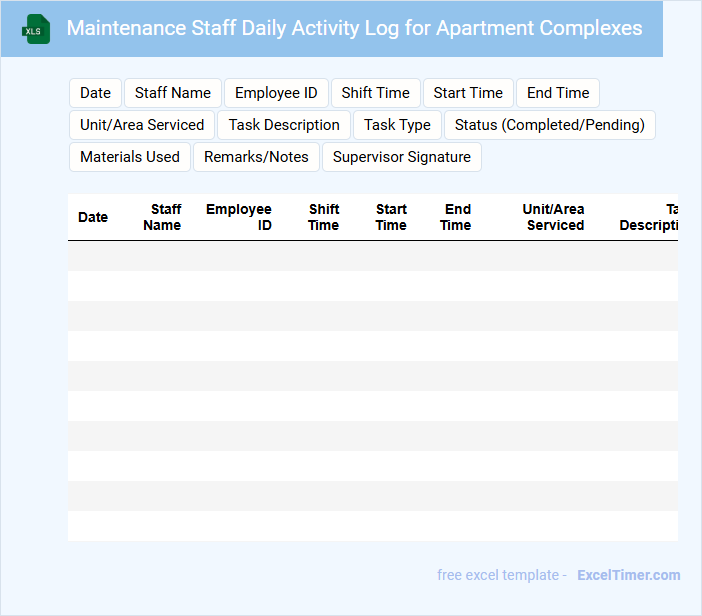Click the Maintenance Staff Daily Activity Log title
702x616 pixels.
pos(354,28)
